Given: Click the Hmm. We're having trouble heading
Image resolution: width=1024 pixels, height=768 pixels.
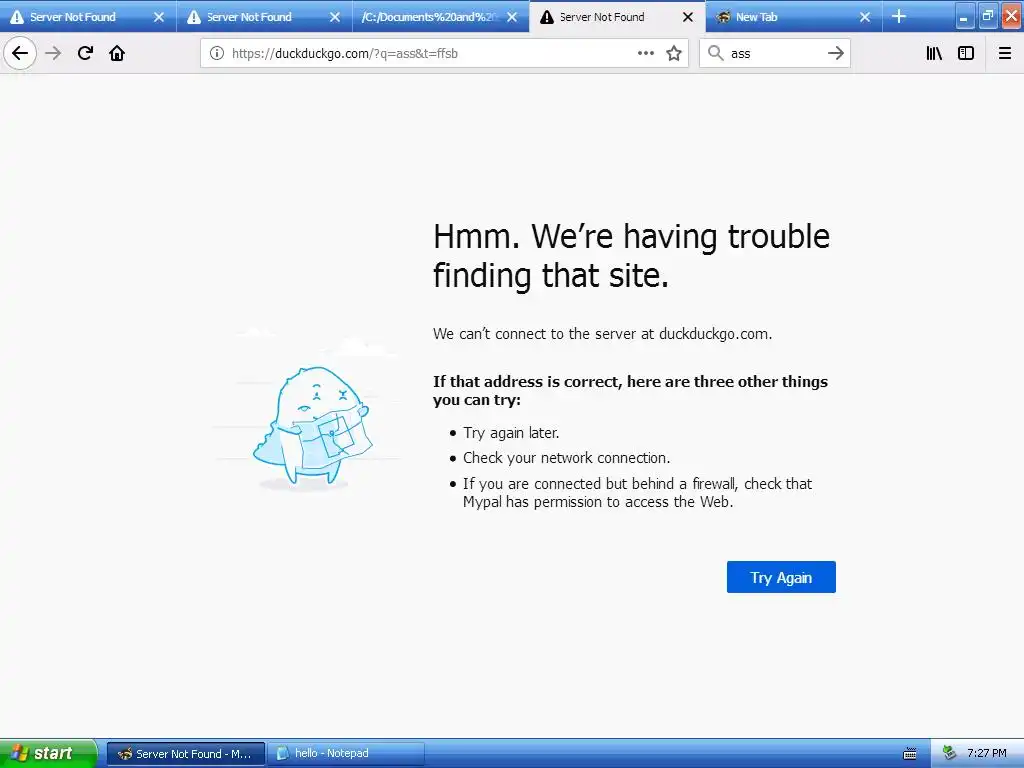Looking at the screenshot, I should coord(631,255).
